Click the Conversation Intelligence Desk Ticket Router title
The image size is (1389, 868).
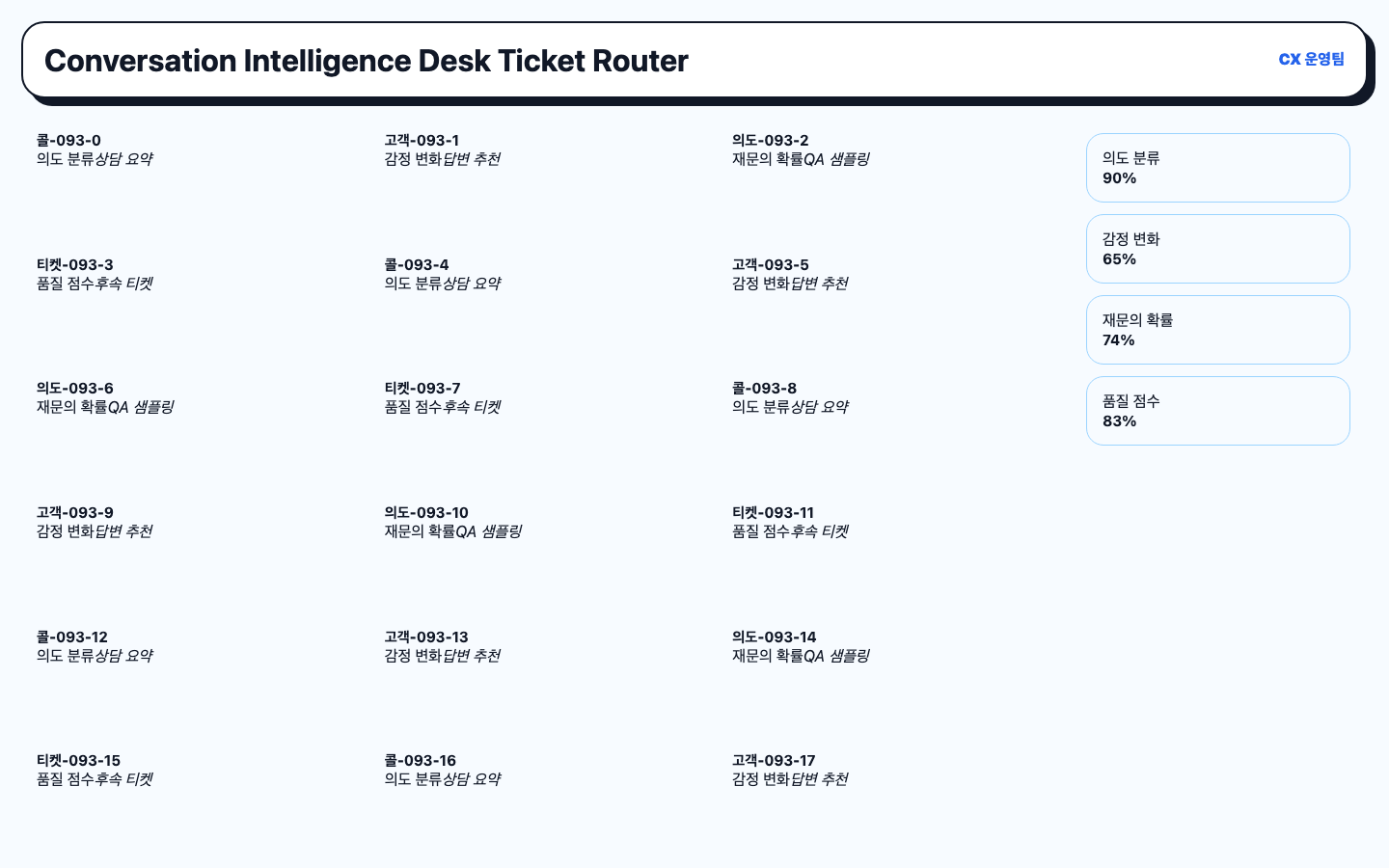pyautogui.click(x=367, y=61)
